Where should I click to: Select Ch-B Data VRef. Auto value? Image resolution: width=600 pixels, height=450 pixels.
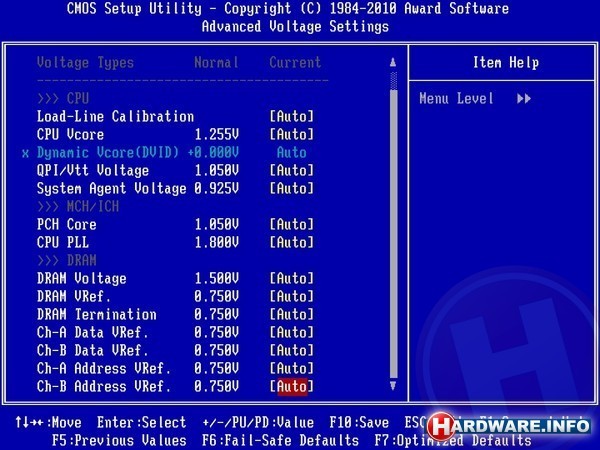click(x=292, y=350)
